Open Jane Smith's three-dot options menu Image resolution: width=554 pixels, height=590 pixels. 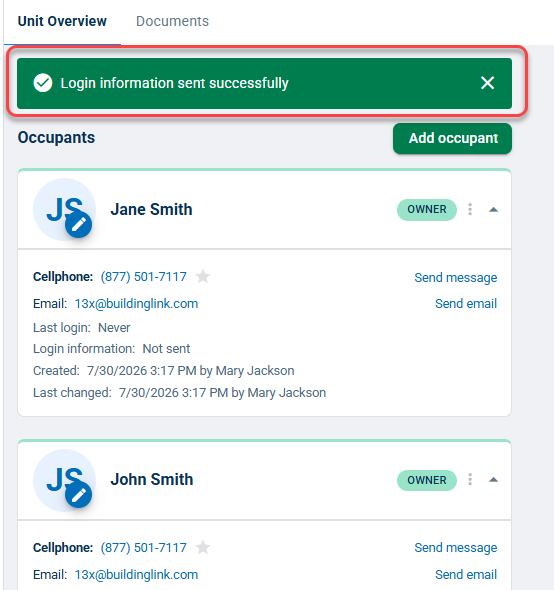coord(470,209)
